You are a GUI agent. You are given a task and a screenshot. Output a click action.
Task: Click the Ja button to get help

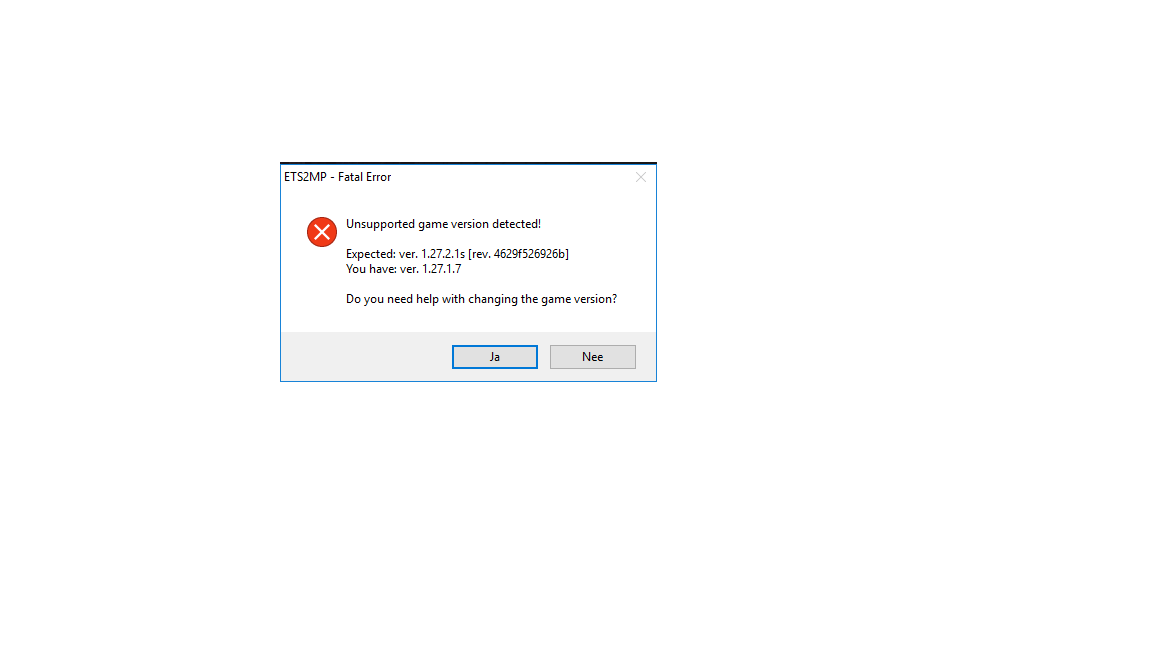(494, 357)
